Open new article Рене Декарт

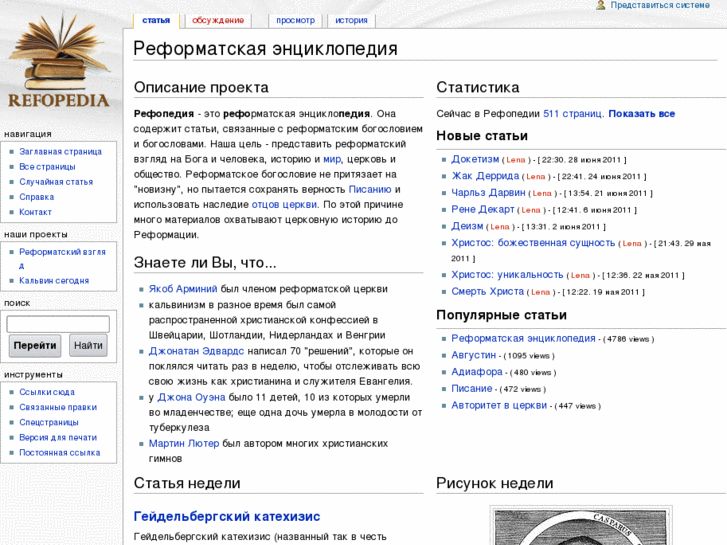pos(483,209)
